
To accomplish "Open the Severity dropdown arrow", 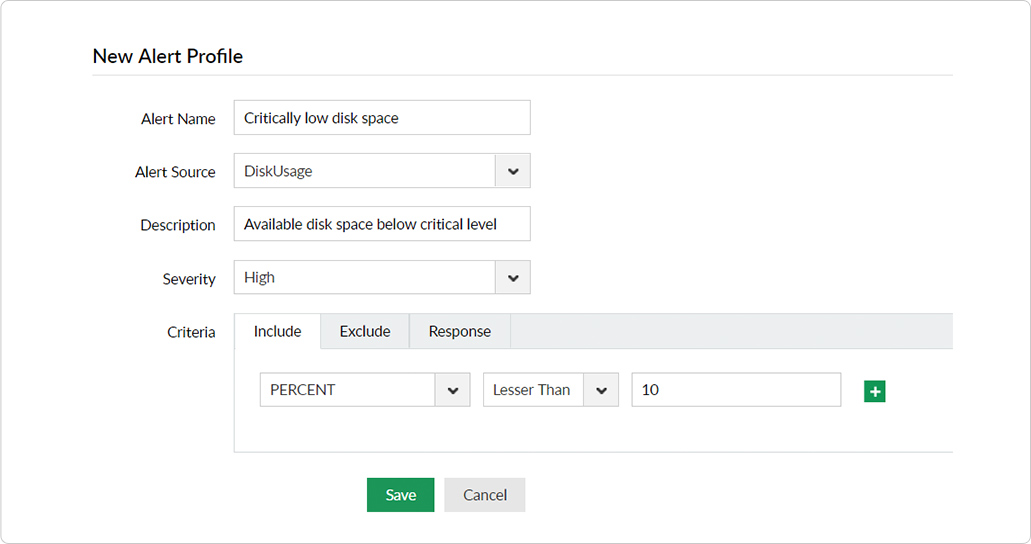I will 513,278.
